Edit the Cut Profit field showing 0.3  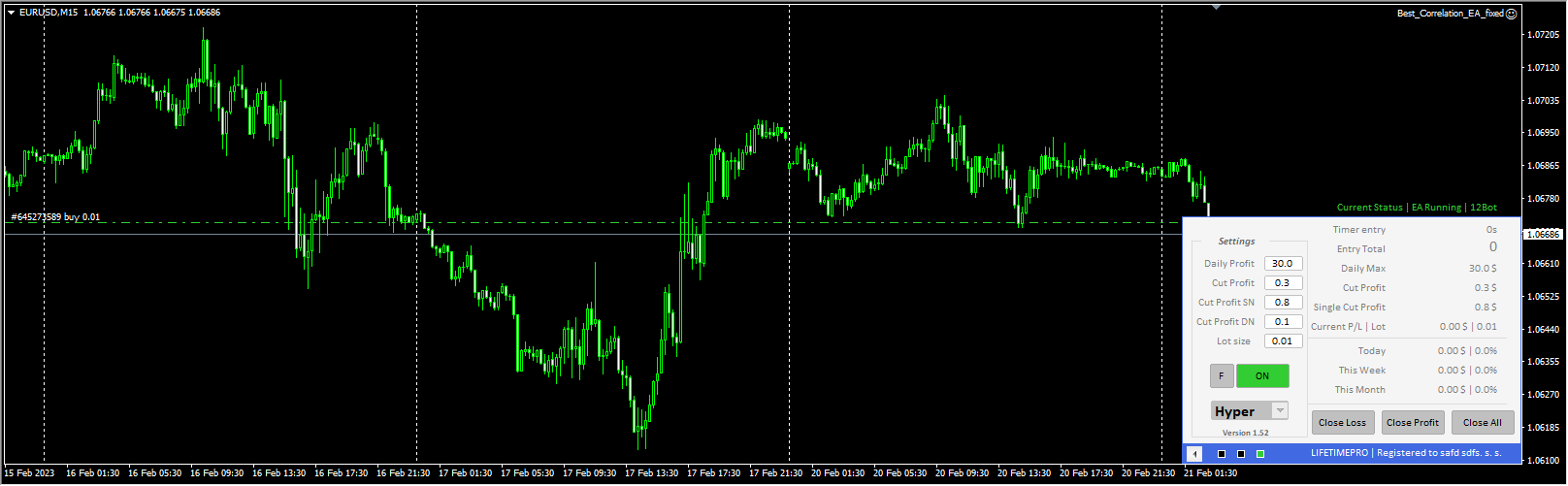click(1283, 283)
